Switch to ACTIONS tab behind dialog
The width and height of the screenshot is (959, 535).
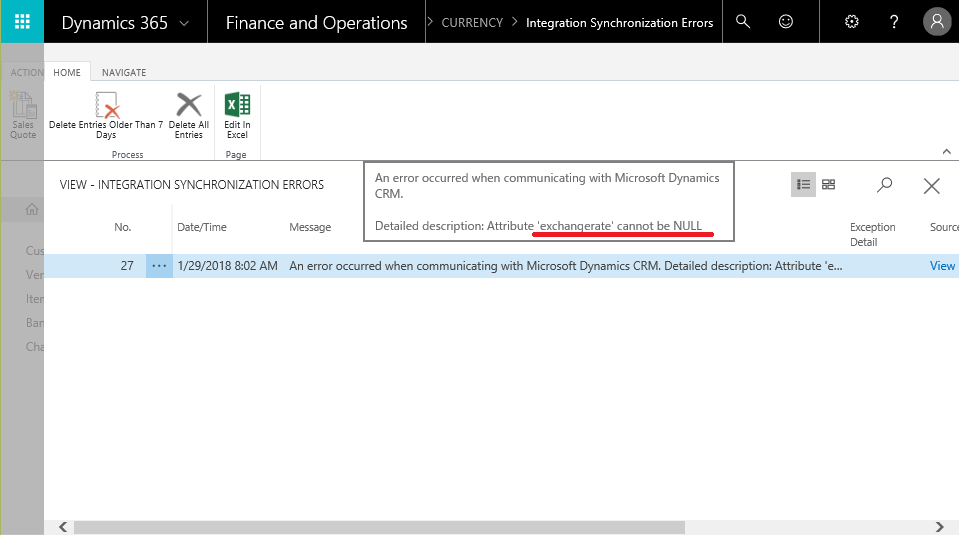coord(26,72)
